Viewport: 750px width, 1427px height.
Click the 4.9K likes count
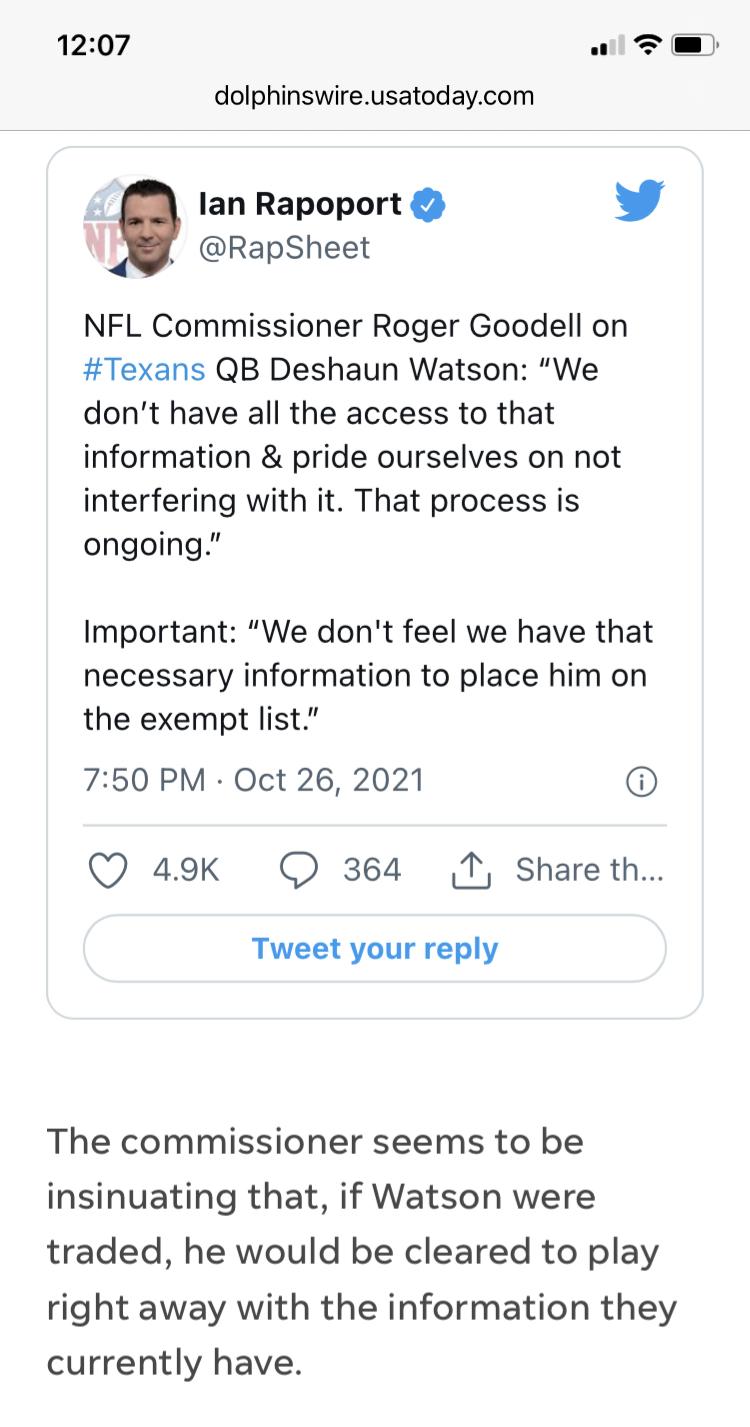pyautogui.click(x=186, y=870)
